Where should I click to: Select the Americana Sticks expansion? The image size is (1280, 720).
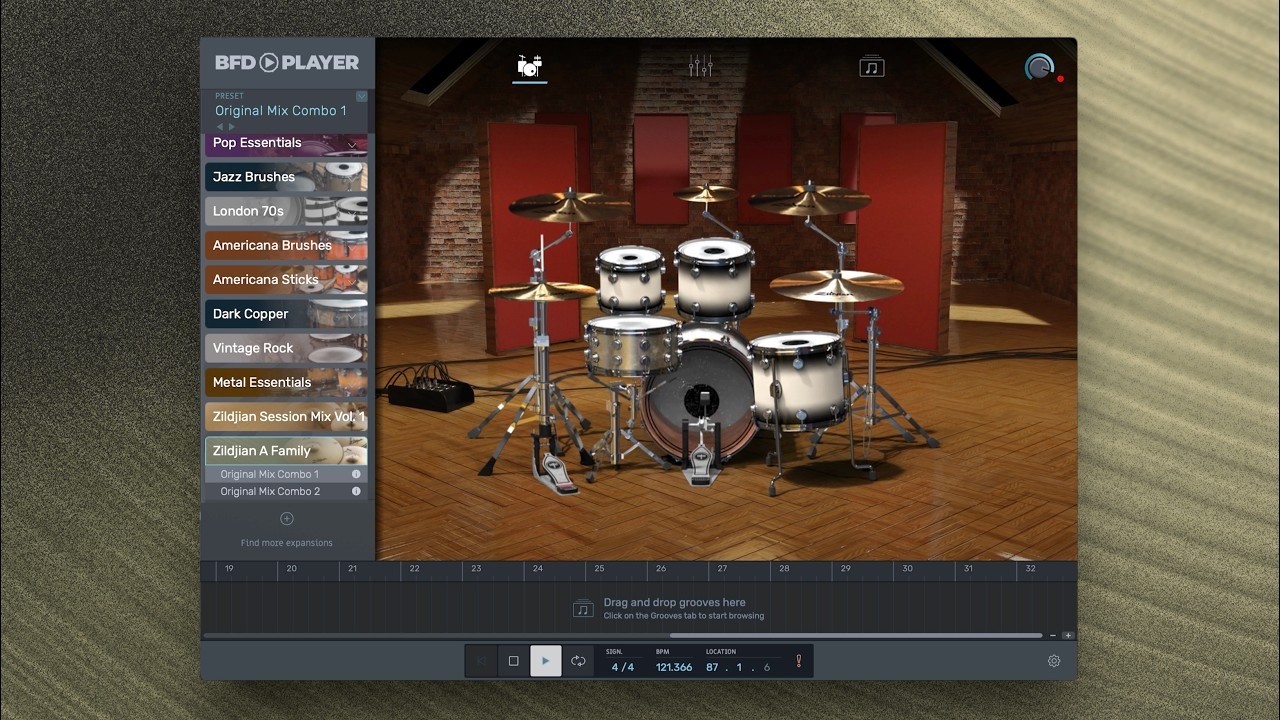pyautogui.click(x=286, y=279)
